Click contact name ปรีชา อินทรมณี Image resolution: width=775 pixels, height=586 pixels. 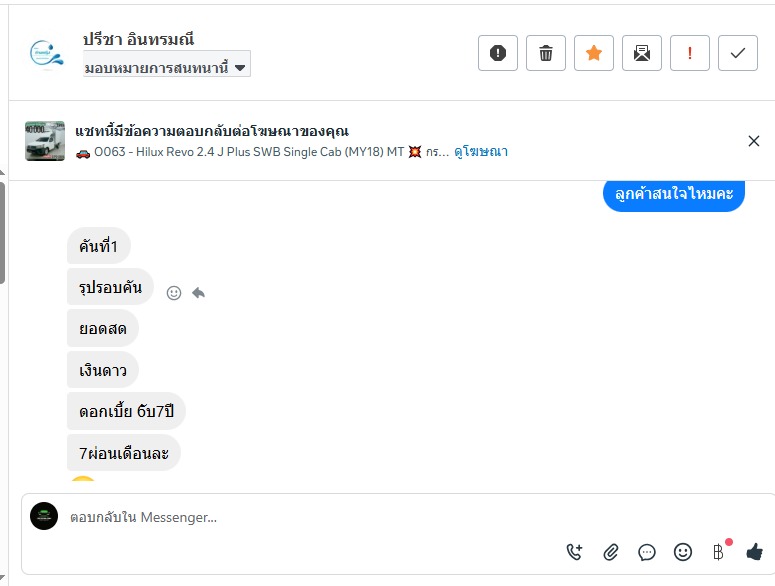(x=138, y=40)
